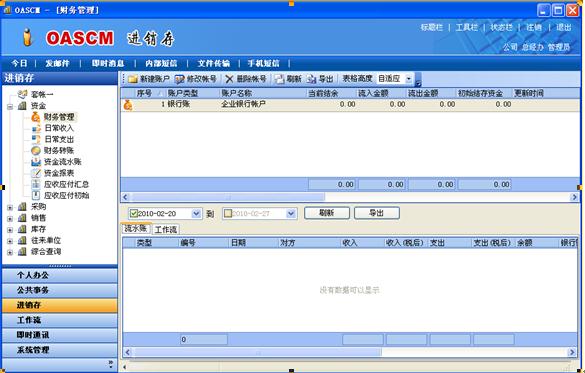The width and height of the screenshot is (585, 373).
Task: Click the 刷新 toolbar icon
Action: [x=279, y=79]
